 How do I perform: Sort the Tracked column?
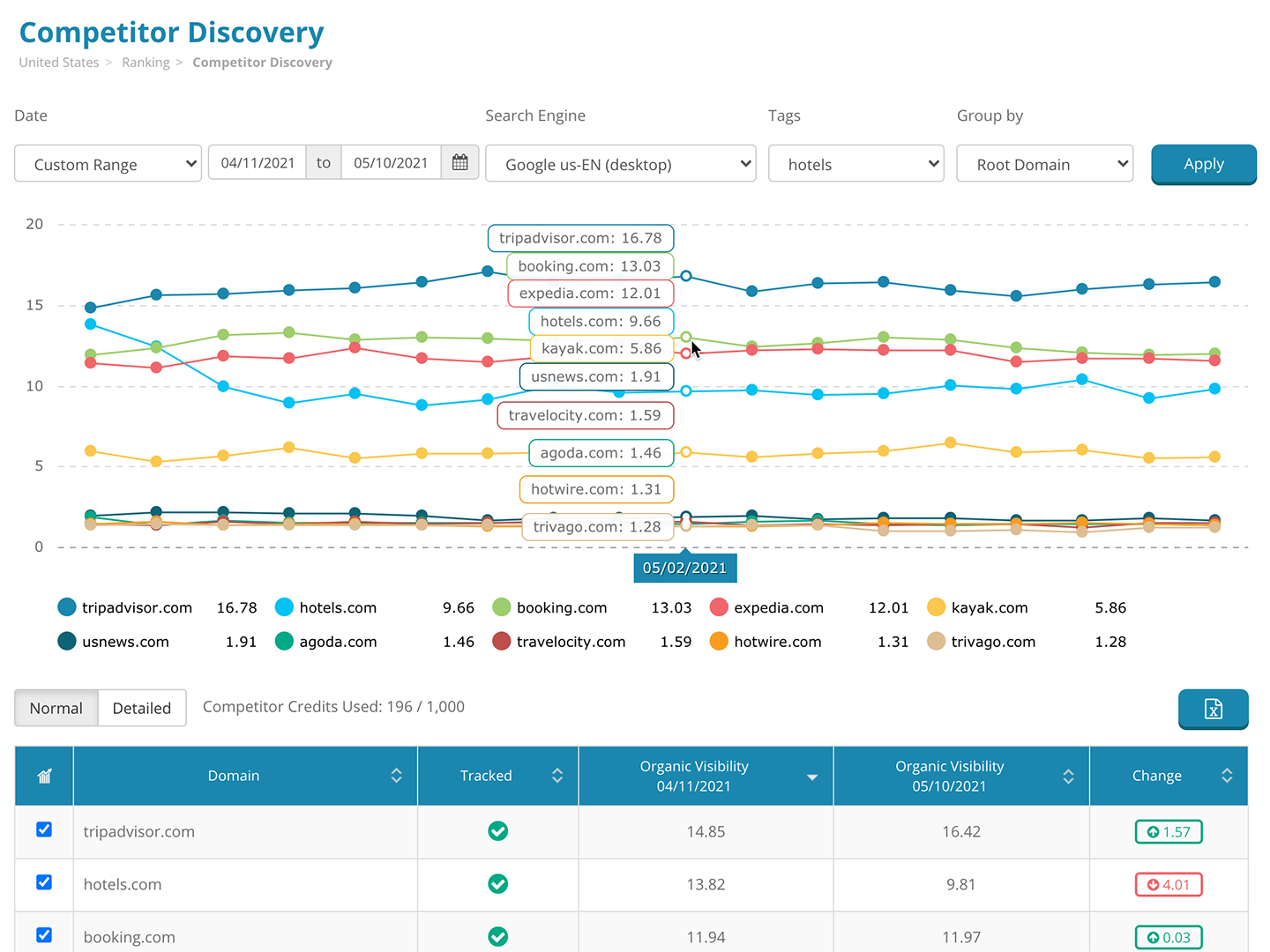coord(557,775)
